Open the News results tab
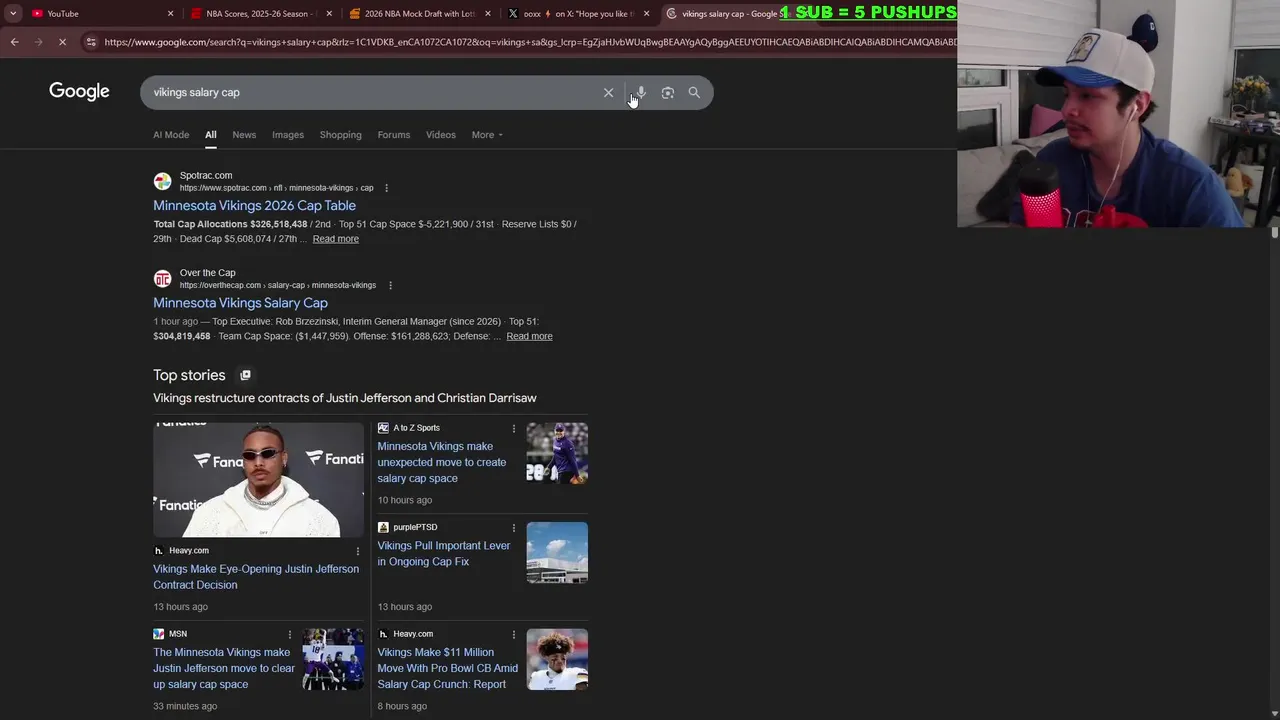This screenshot has width=1280, height=720. click(x=244, y=135)
